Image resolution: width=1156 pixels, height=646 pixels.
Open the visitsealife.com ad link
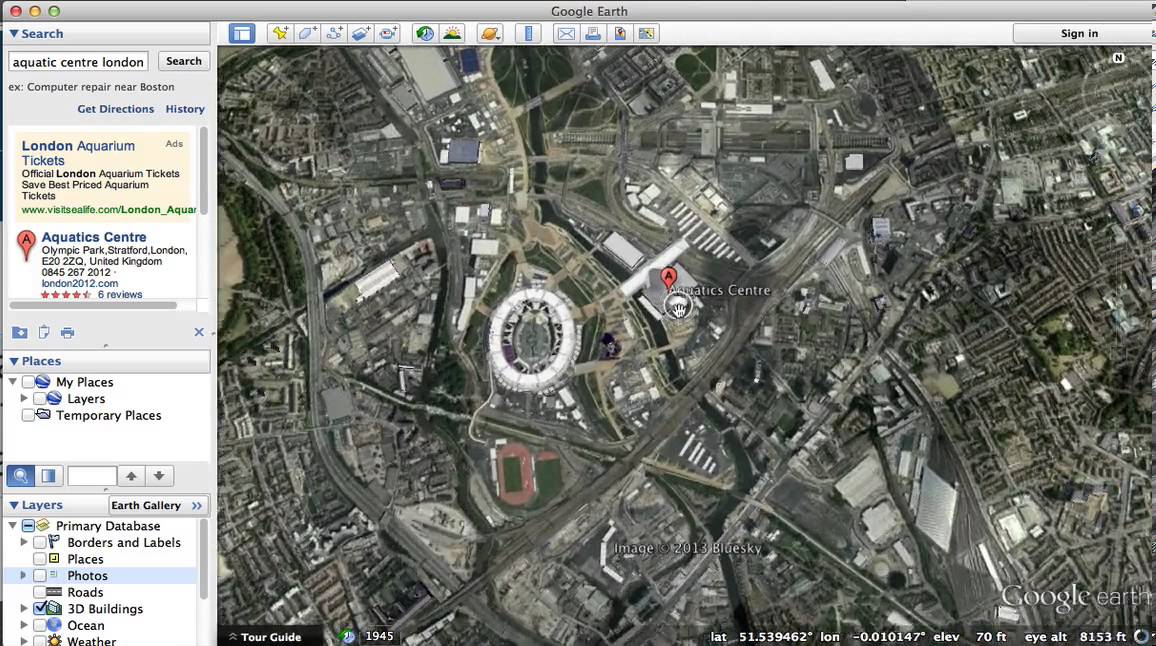108,210
